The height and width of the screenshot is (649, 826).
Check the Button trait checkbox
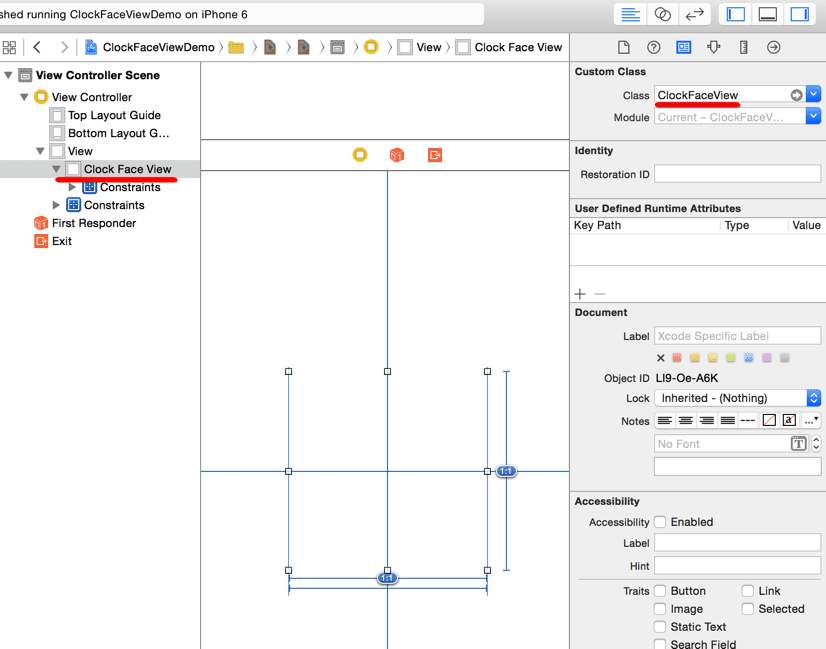(x=660, y=591)
